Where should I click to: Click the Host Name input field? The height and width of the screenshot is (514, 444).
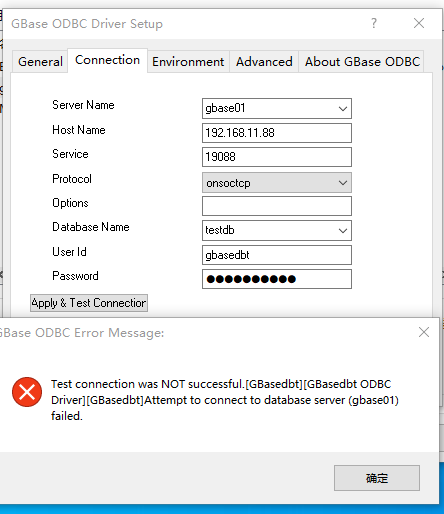pyautogui.click(x=277, y=133)
